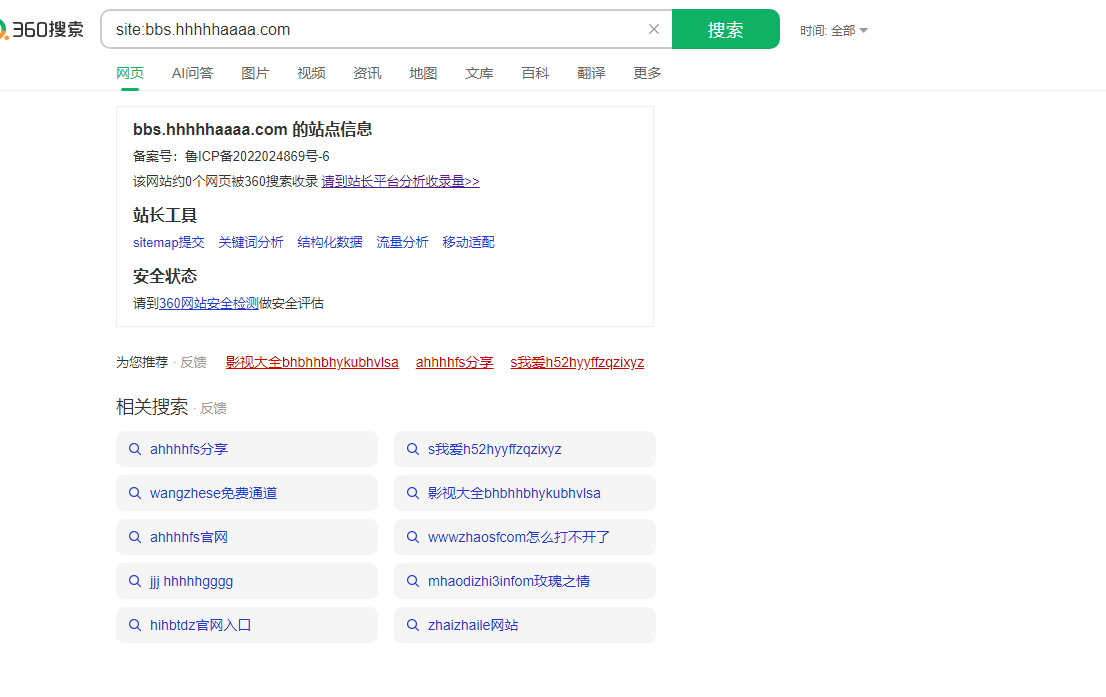
Task: Select related search mhaodizhi3infom玫瑰之情
Action: click(525, 581)
